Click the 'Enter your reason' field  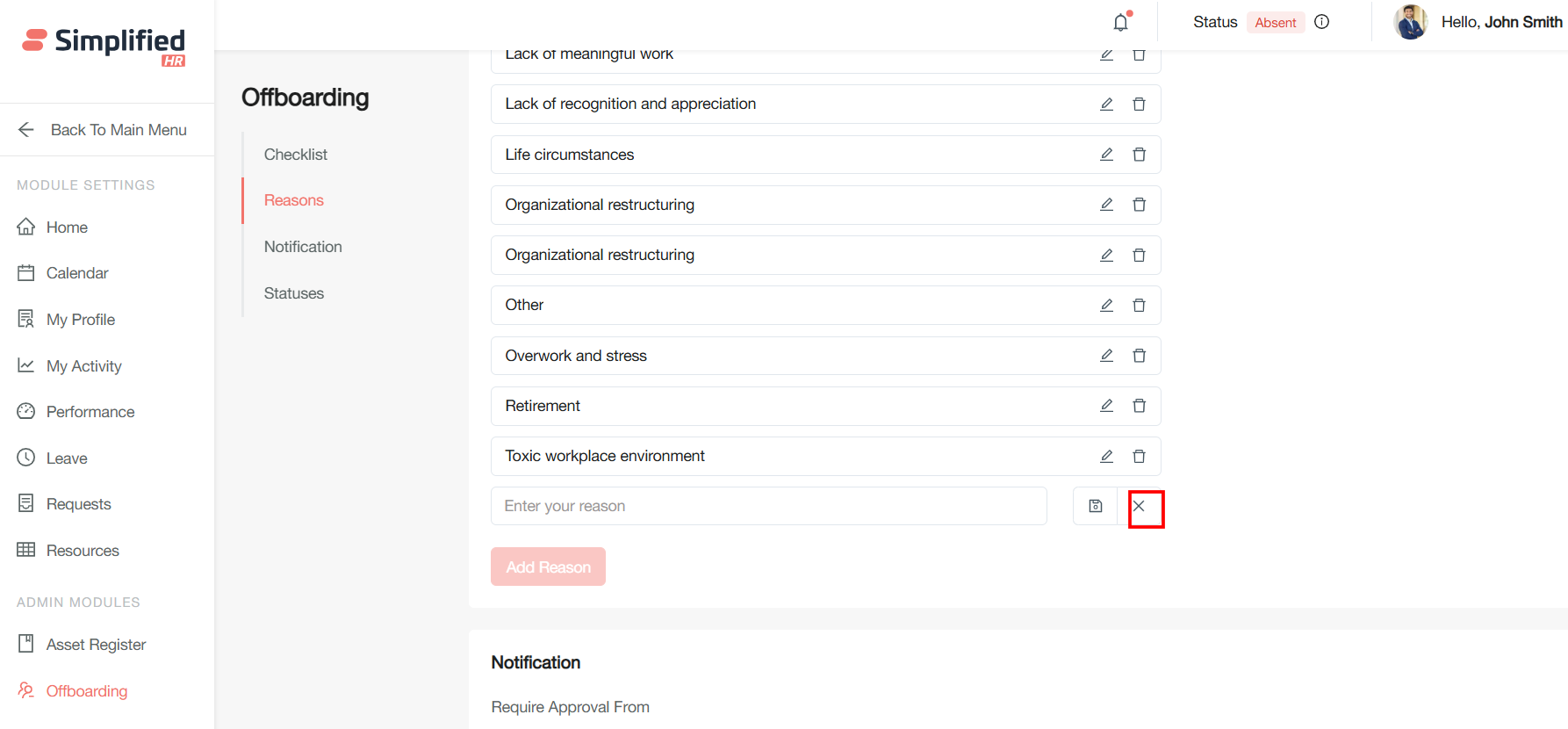point(768,506)
